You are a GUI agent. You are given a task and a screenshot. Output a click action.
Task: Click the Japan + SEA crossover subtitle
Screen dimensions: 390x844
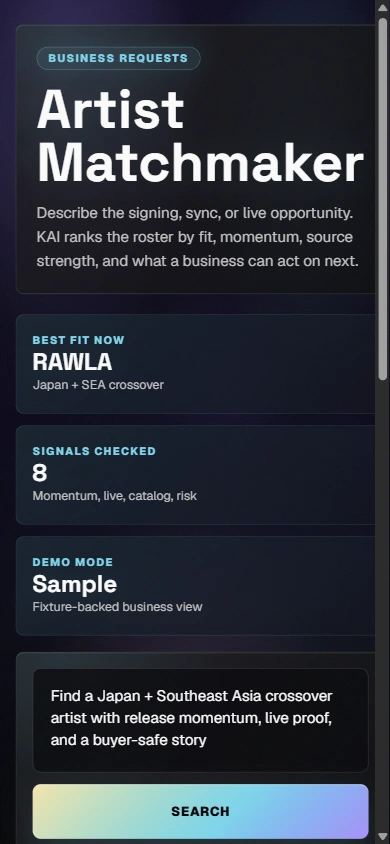pyautogui.click(x=98, y=385)
